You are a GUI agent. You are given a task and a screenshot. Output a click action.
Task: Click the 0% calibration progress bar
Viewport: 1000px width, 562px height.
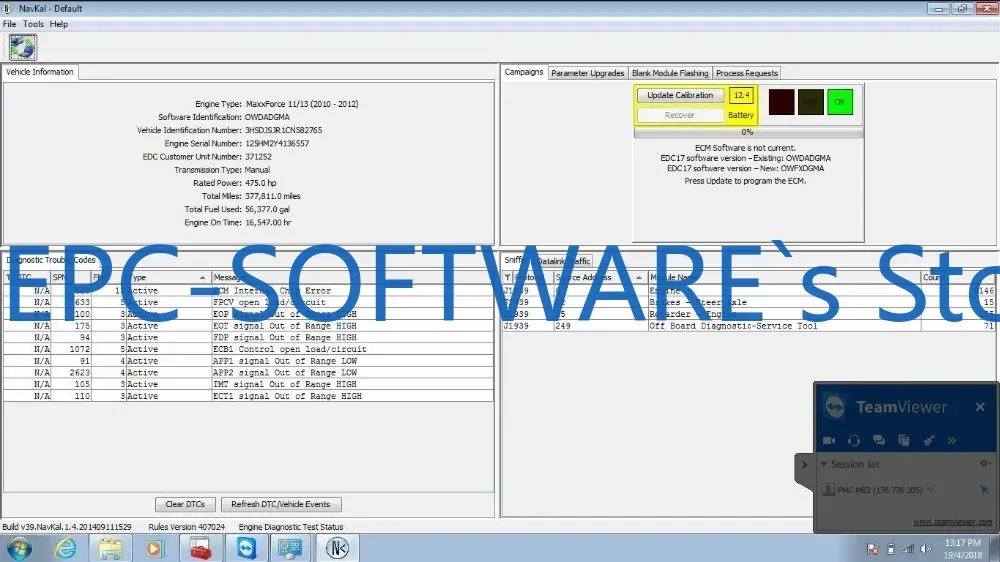tap(748, 132)
